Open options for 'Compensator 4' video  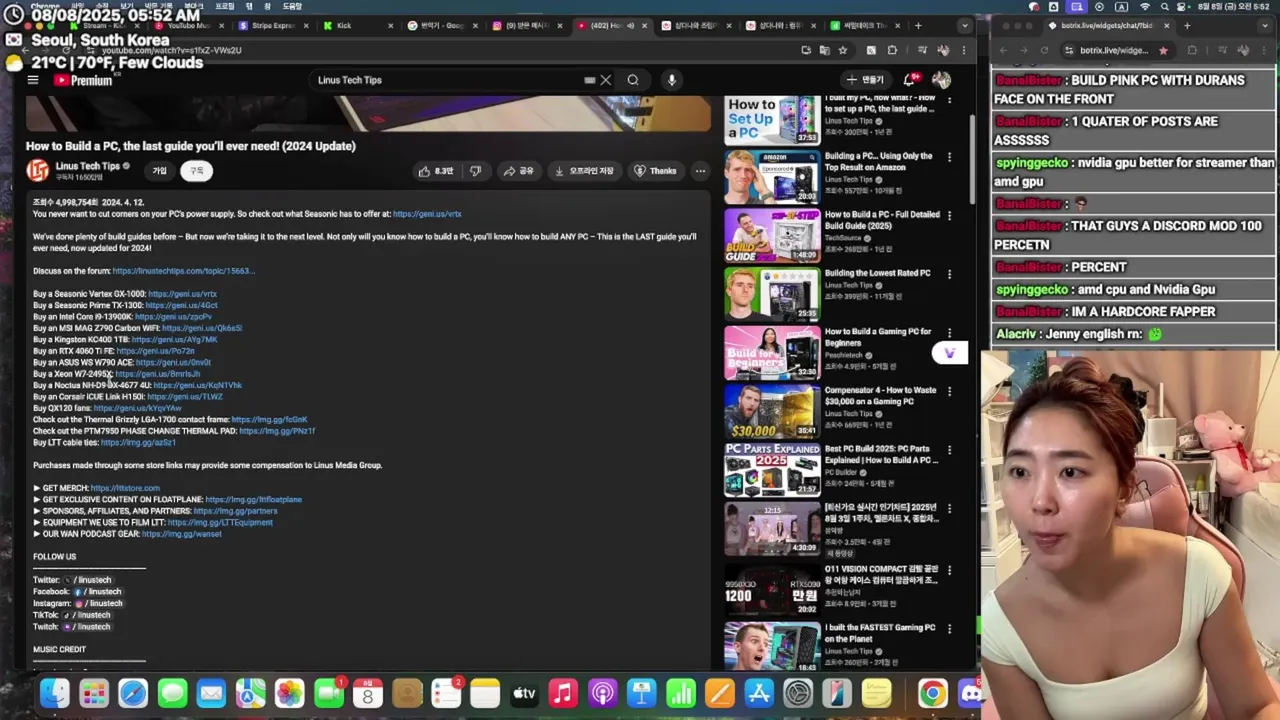pos(949,391)
